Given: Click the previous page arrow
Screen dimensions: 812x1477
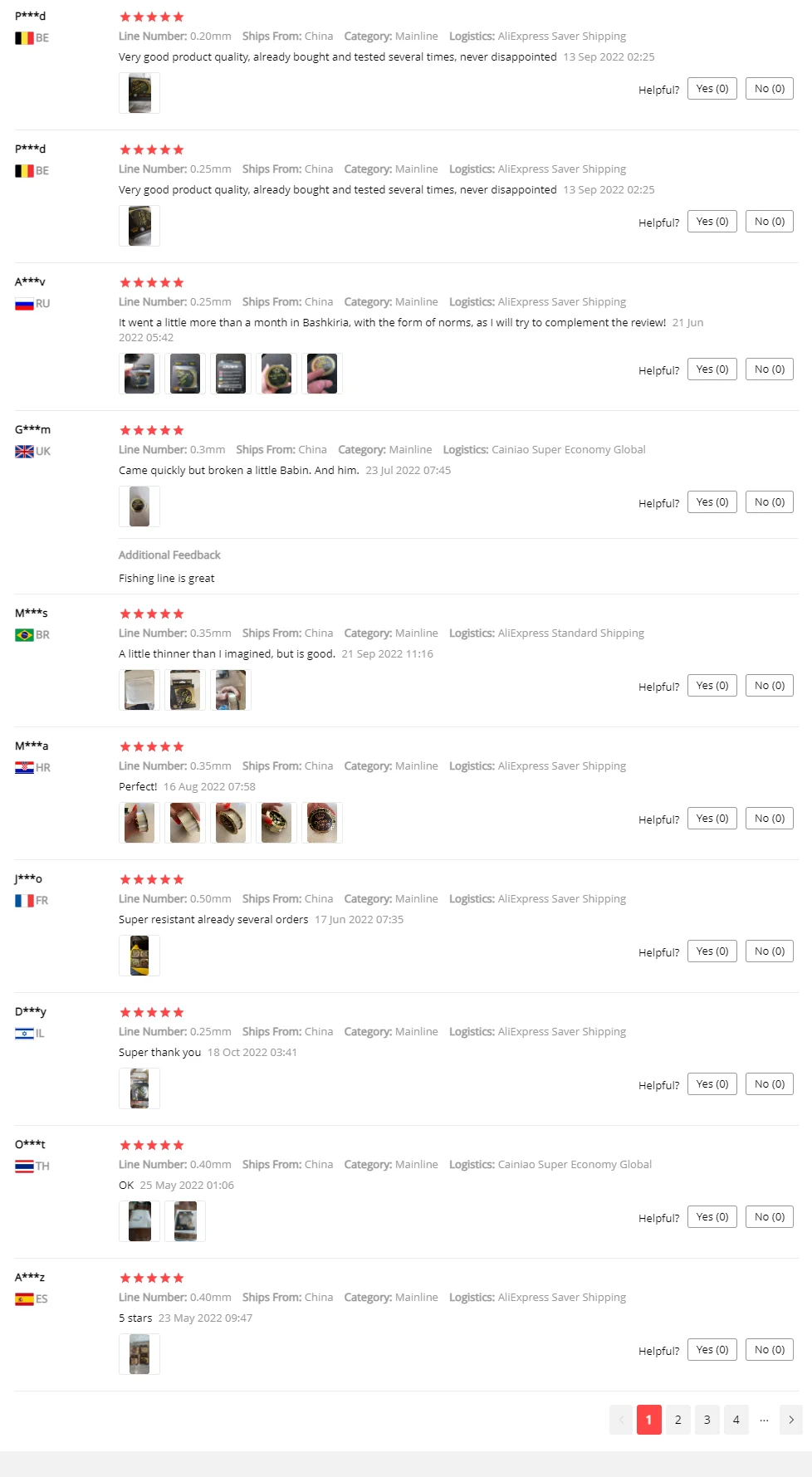Looking at the screenshot, I should tap(621, 1420).
